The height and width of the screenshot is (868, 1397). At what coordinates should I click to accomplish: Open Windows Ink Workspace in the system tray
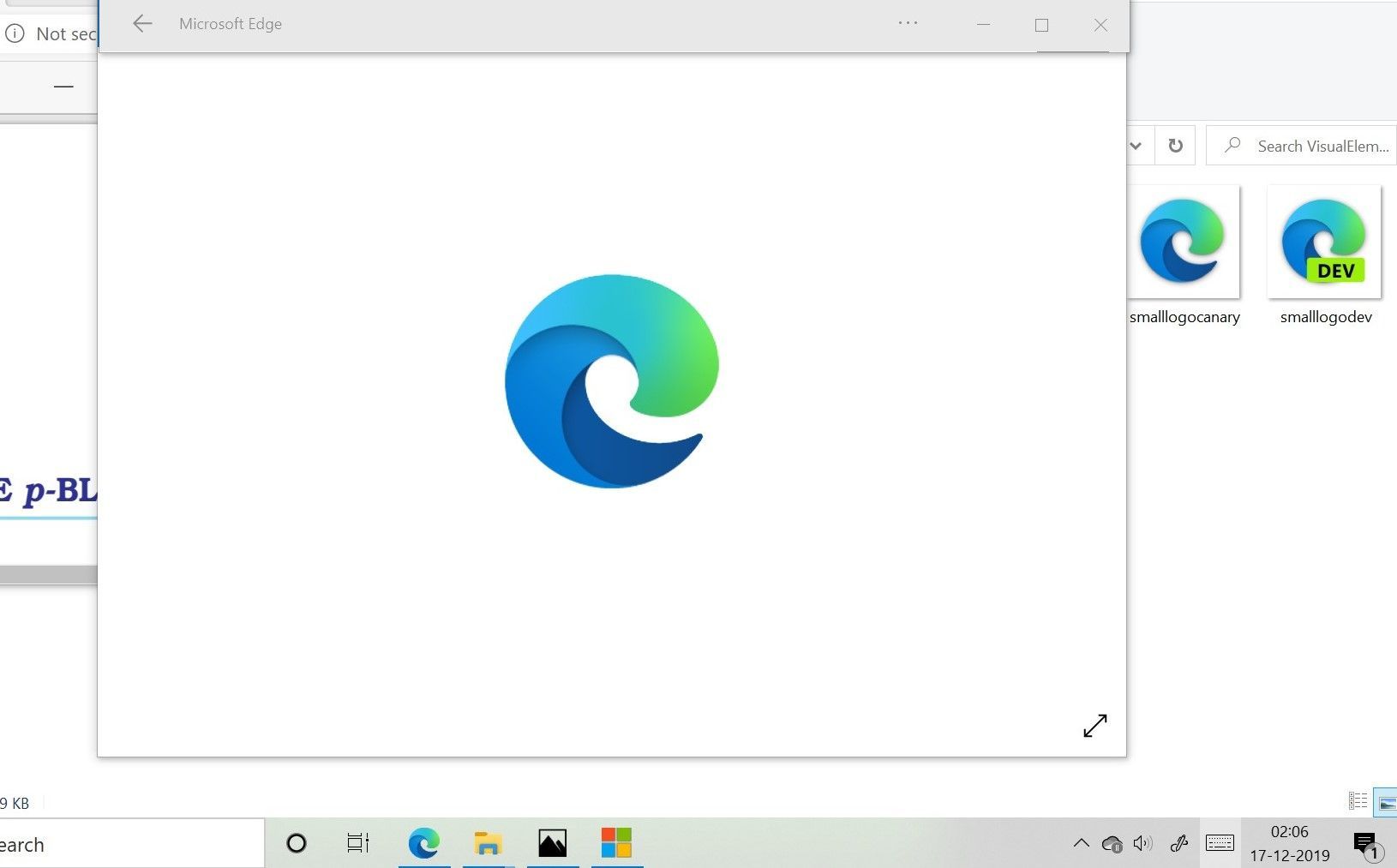click(x=1181, y=843)
